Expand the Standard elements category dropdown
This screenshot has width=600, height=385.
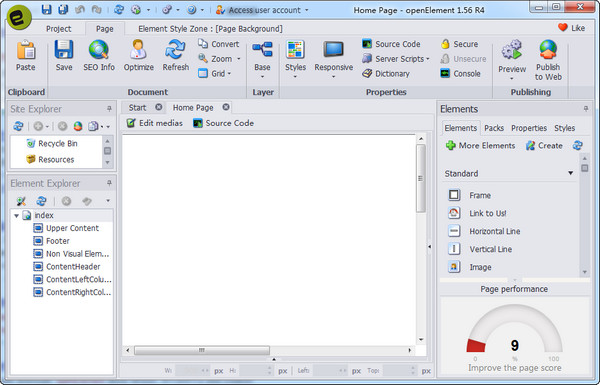571,173
